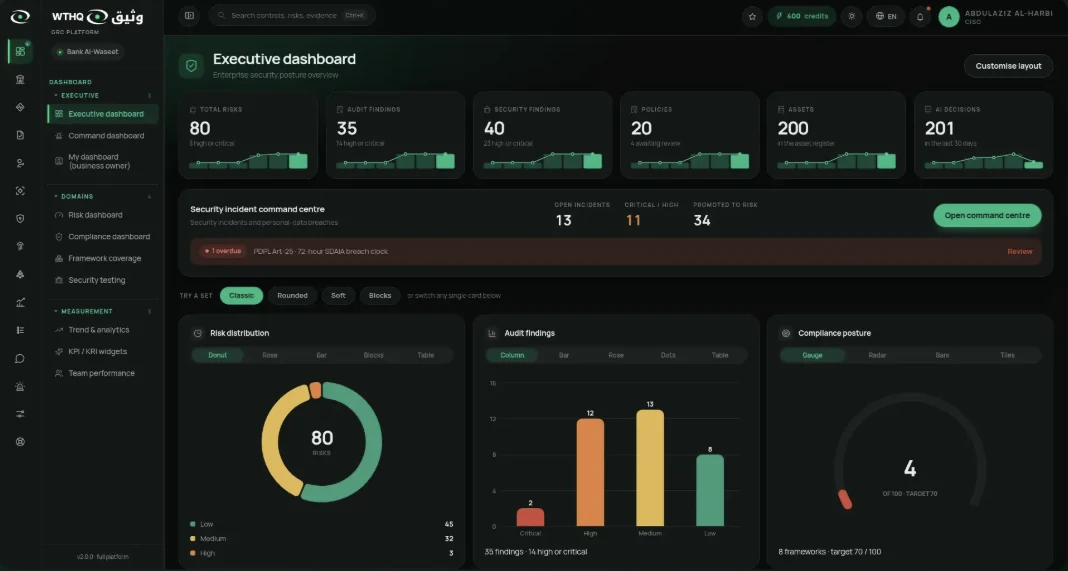
Task: Click the shield icon beside Executive dashboard title
Action: tap(191, 66)
